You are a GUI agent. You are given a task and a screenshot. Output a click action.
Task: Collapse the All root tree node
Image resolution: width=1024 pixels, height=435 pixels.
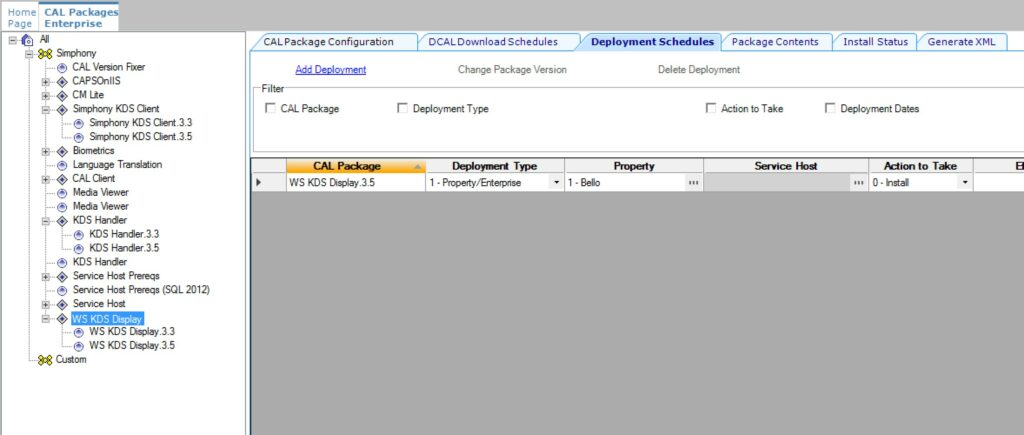(13, 40)
